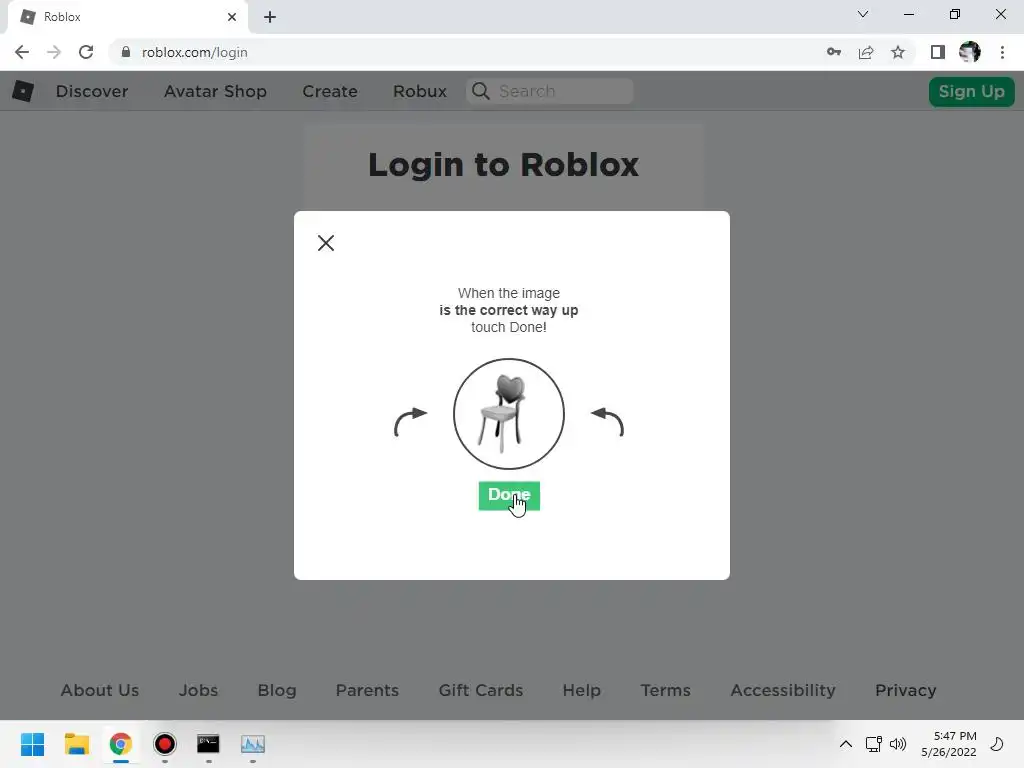Rotate the chair image clockwise with left arrow
The width and height of the screenshot is (1024, 768).
click(410, 422)
